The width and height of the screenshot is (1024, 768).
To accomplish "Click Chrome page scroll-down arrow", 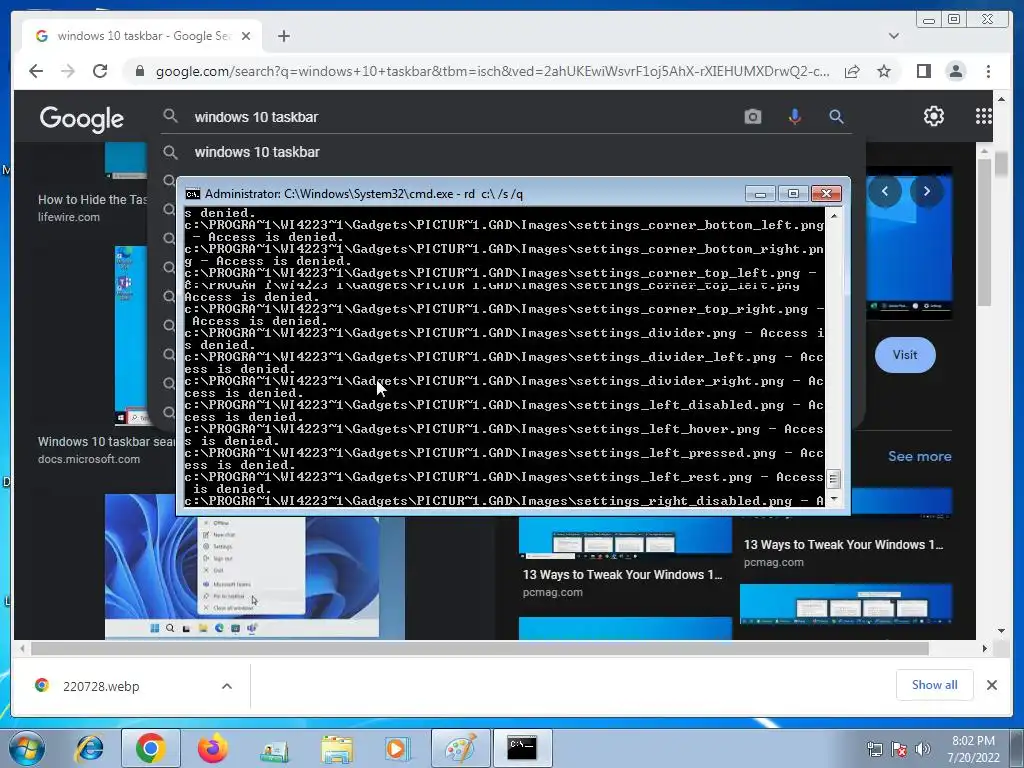I will point(1001,631).
